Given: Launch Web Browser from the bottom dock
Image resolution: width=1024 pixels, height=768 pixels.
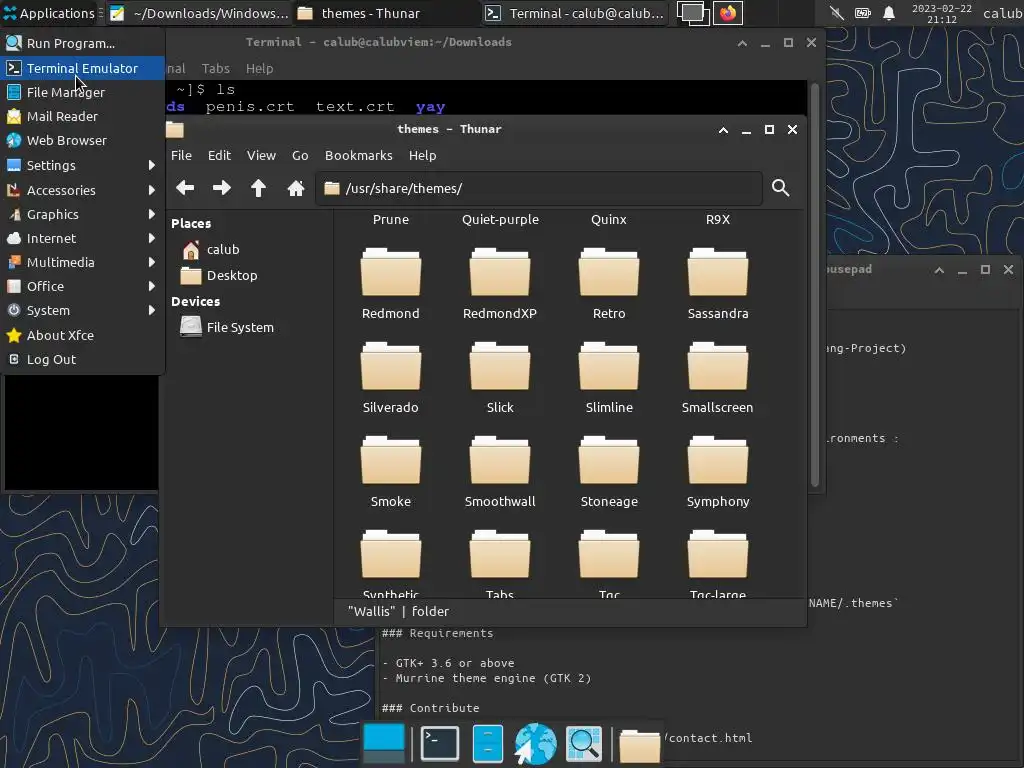Looking at the screenshot, I should point(535,744).
